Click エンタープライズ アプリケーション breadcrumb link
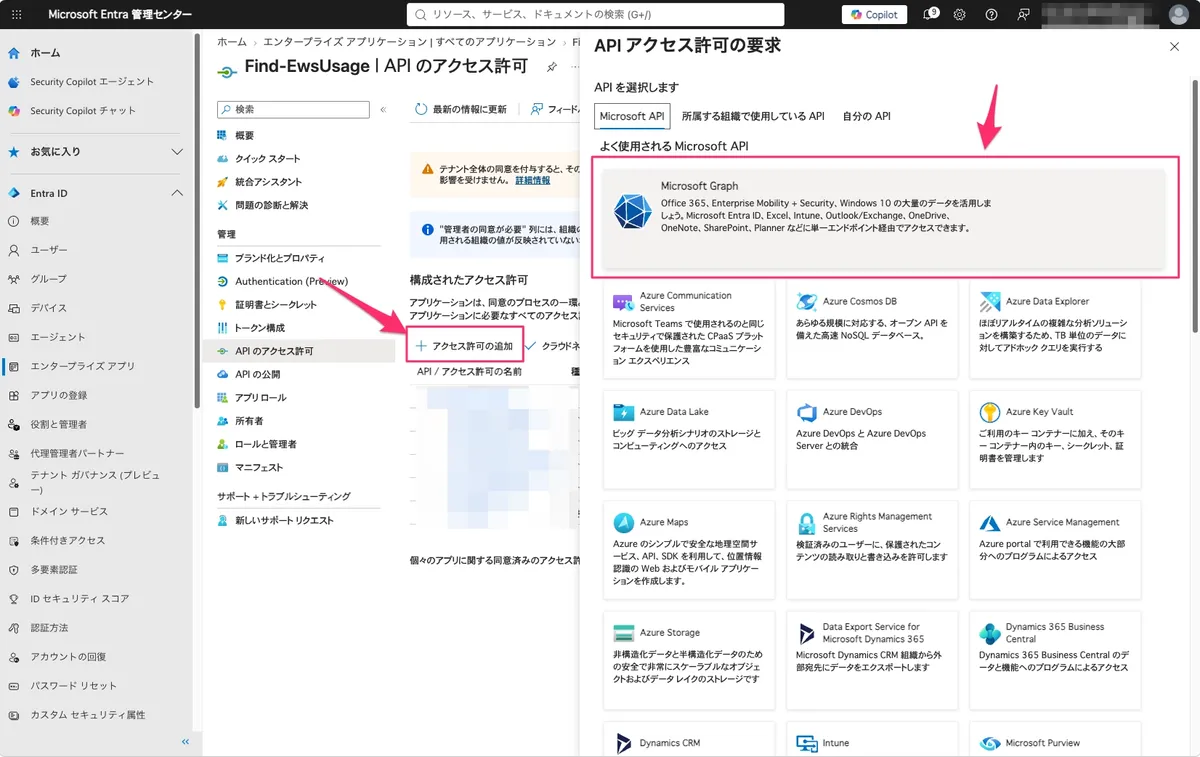Image resolution: width=1200 pixels, height=757 pixels. [x=409, y=42]
